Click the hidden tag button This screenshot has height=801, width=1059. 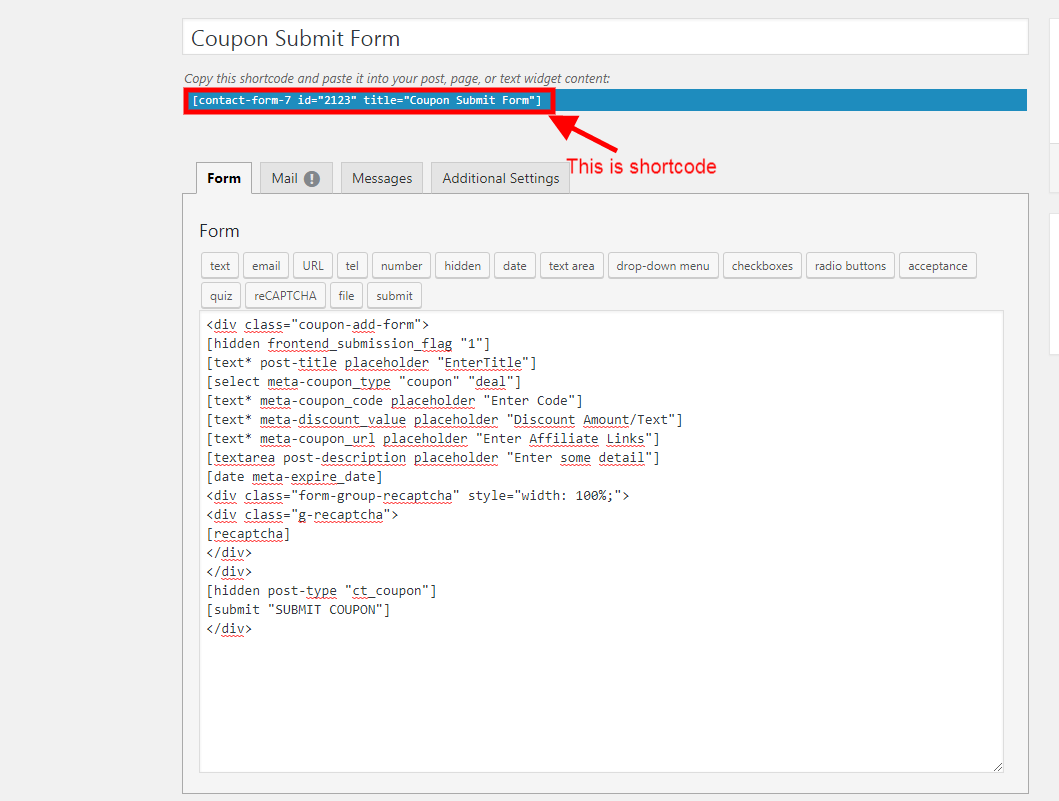[462, 266]
